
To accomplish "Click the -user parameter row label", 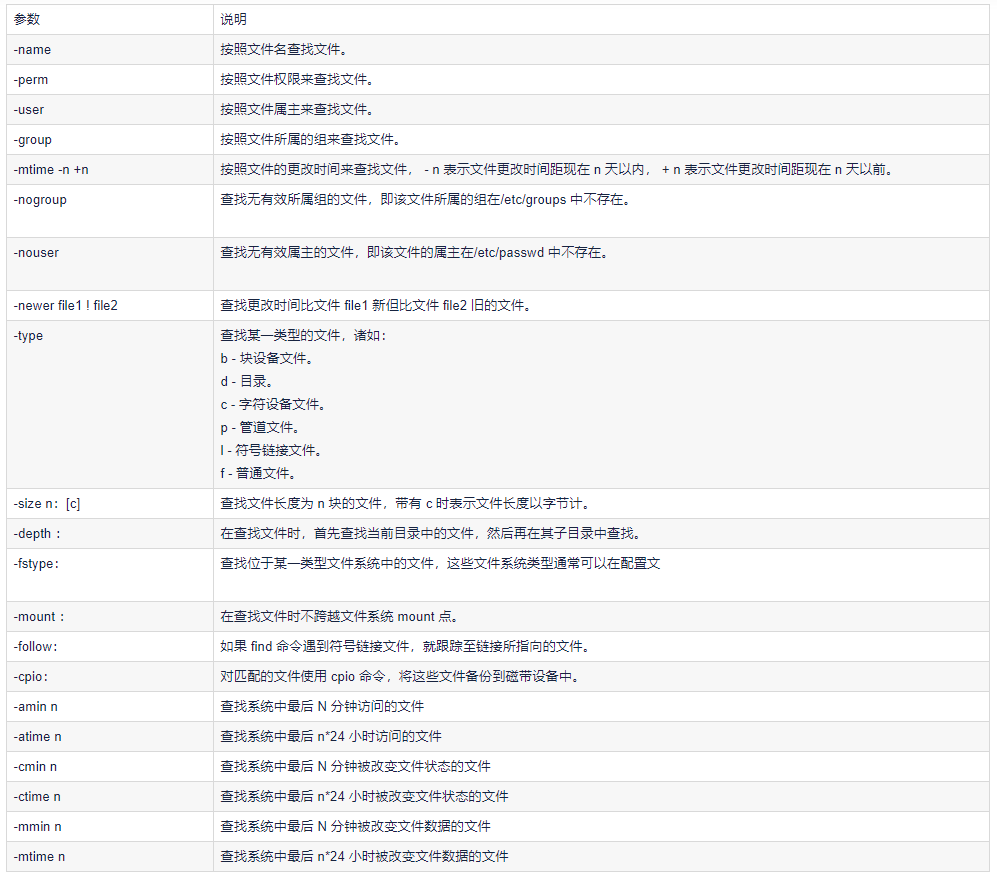I will point(29,109).
